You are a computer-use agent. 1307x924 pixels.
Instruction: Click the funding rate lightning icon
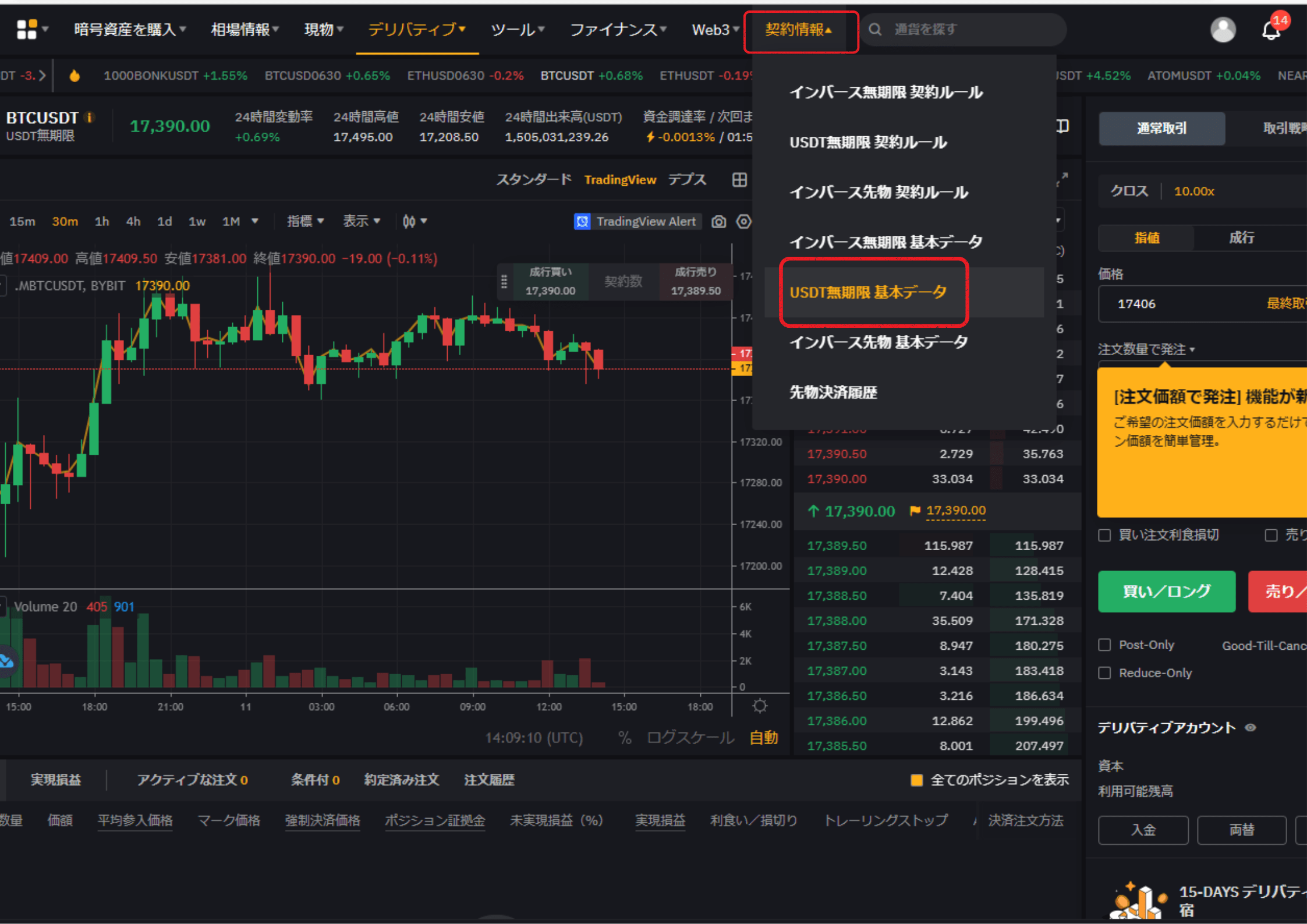coord(650,137)
